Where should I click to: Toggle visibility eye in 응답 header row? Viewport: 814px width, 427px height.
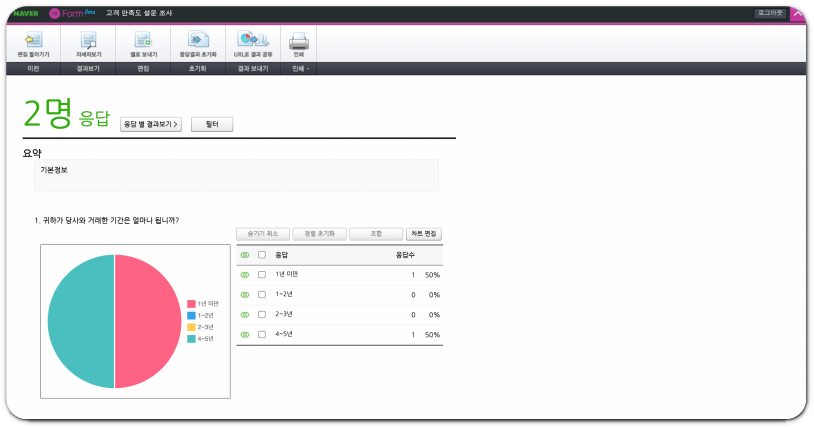(x=245, y=255)
